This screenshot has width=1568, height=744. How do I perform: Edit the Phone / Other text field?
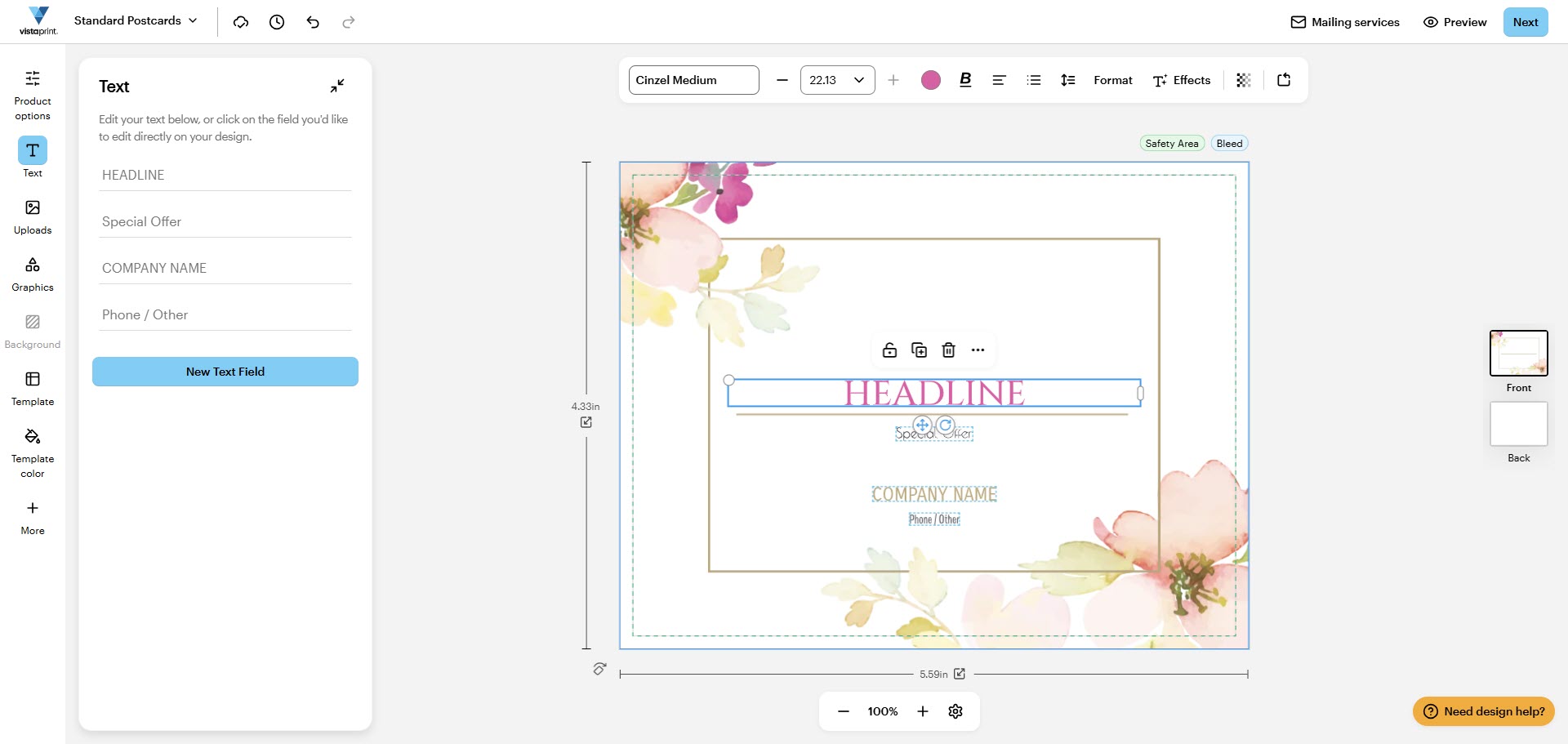tap(225, 314)
